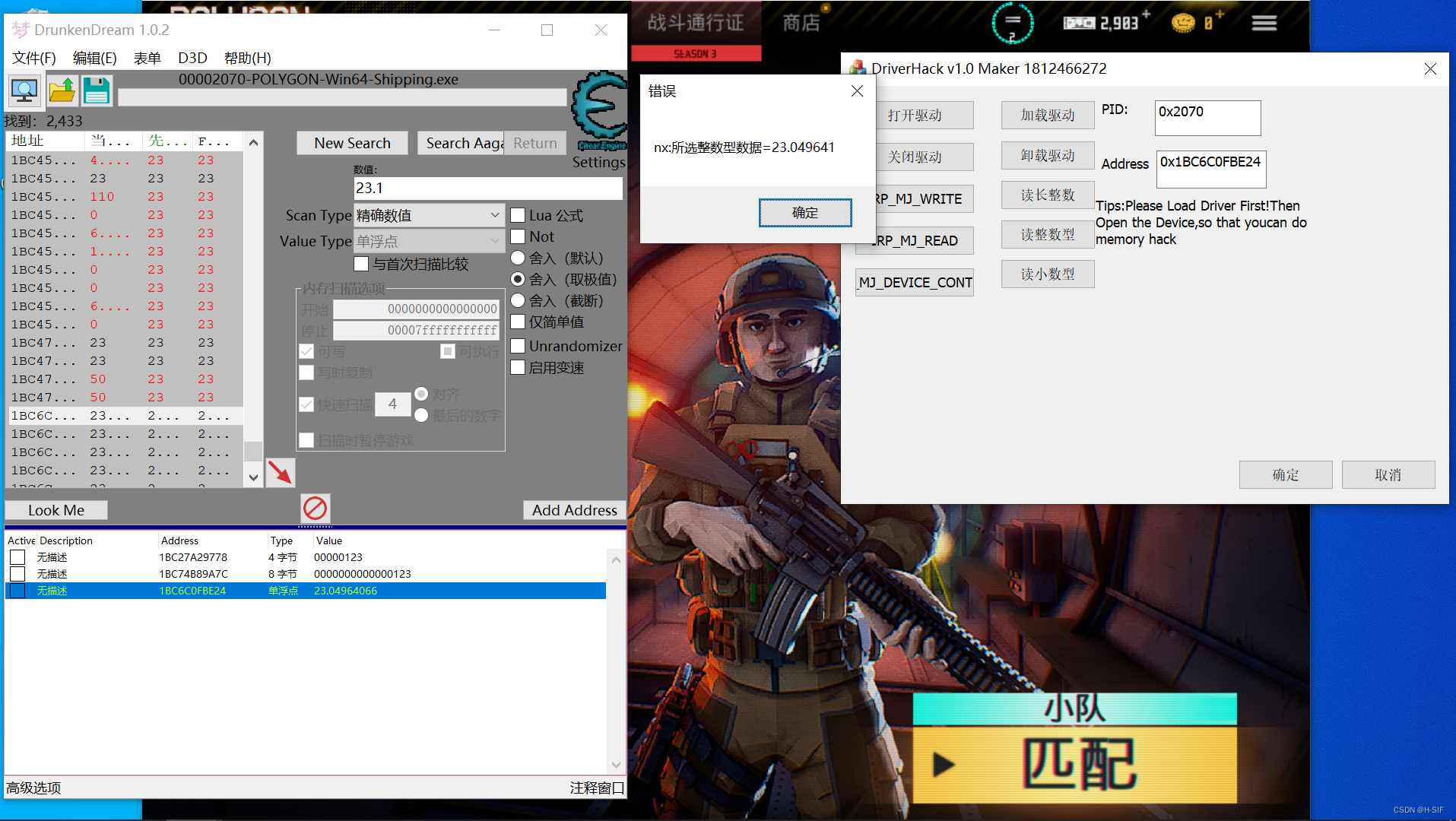Click the 地址 column header

click(46, 141)
